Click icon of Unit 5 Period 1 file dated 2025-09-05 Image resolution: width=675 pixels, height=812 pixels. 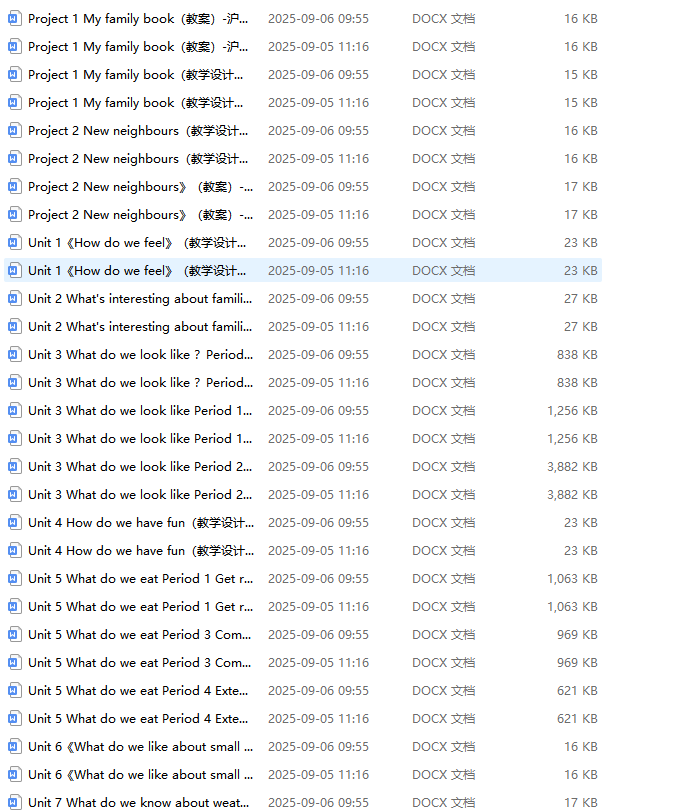coord(14,607)
